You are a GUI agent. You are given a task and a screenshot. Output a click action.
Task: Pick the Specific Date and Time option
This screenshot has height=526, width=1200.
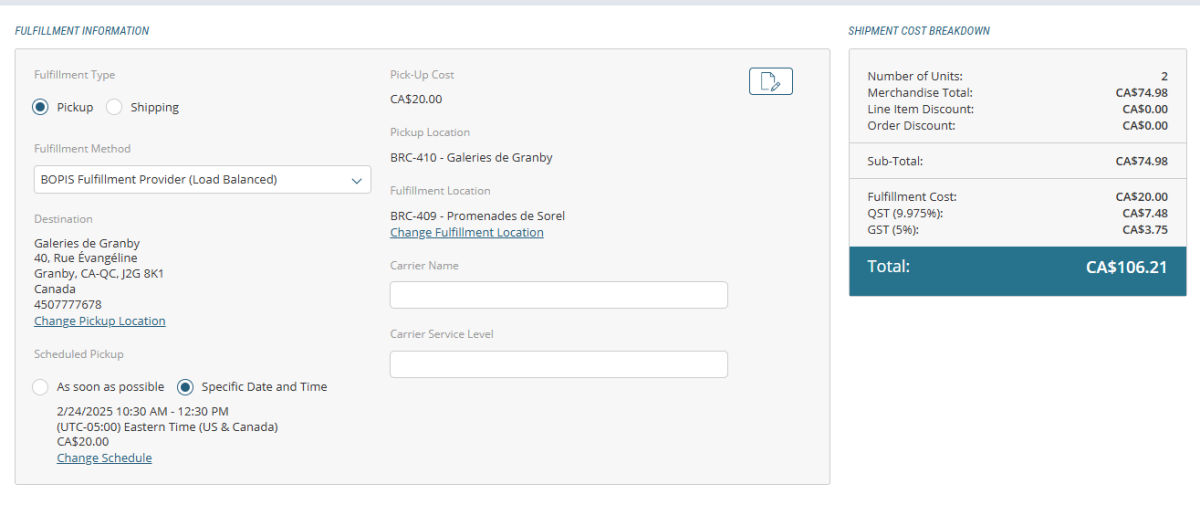coord(185,387)
